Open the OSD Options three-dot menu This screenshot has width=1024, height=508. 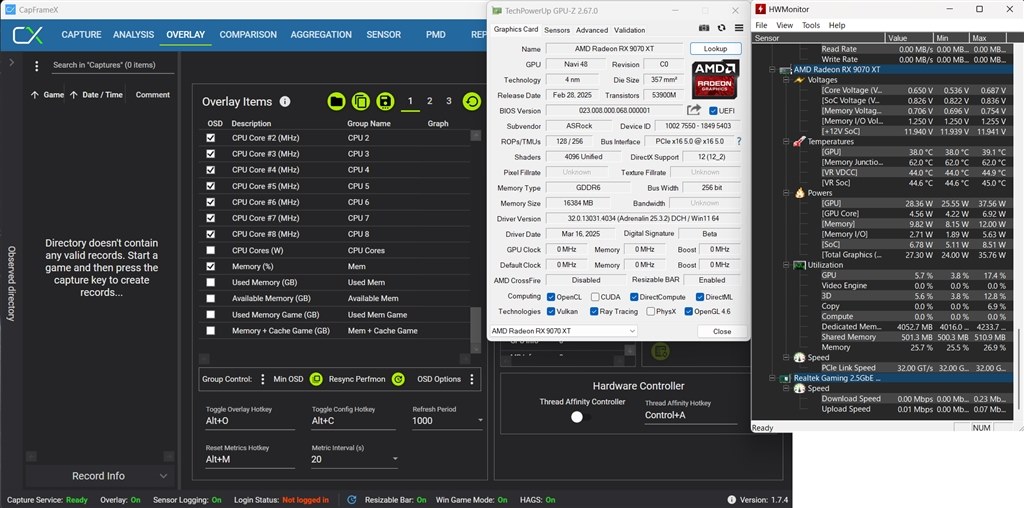[x=472, y=379]
